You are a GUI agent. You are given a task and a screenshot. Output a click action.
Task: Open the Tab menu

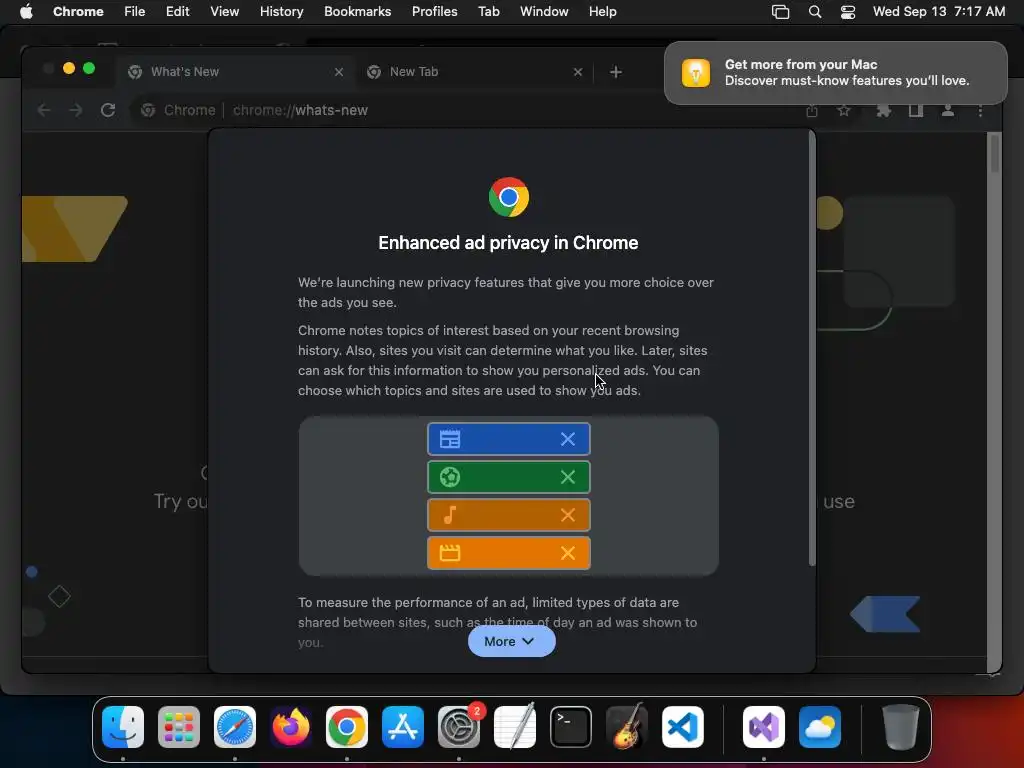[x=488, y=12]
